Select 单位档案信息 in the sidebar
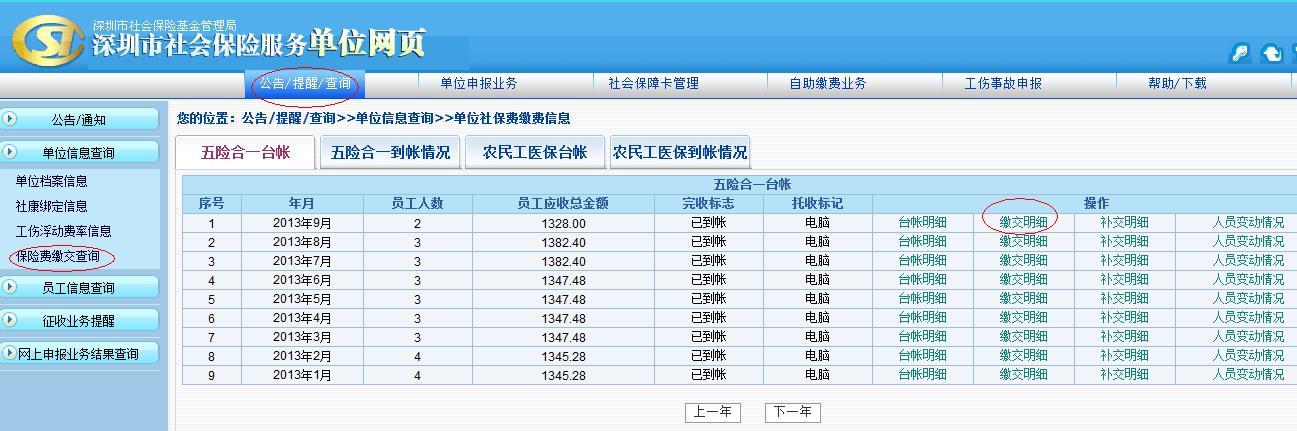 [52, 182]
